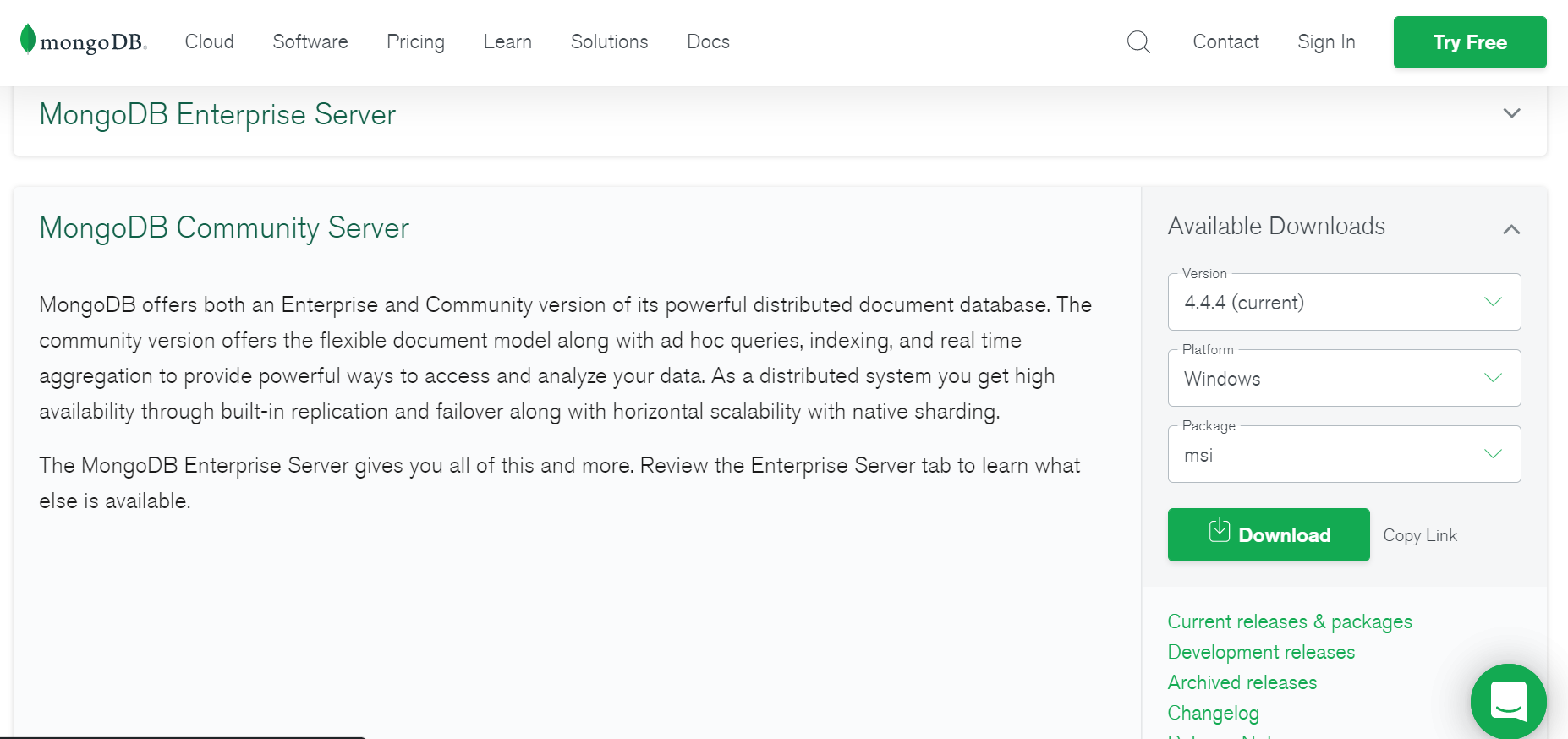Open Current releases & packages link
1568x739 pixels.
(x=1290, y=622)
